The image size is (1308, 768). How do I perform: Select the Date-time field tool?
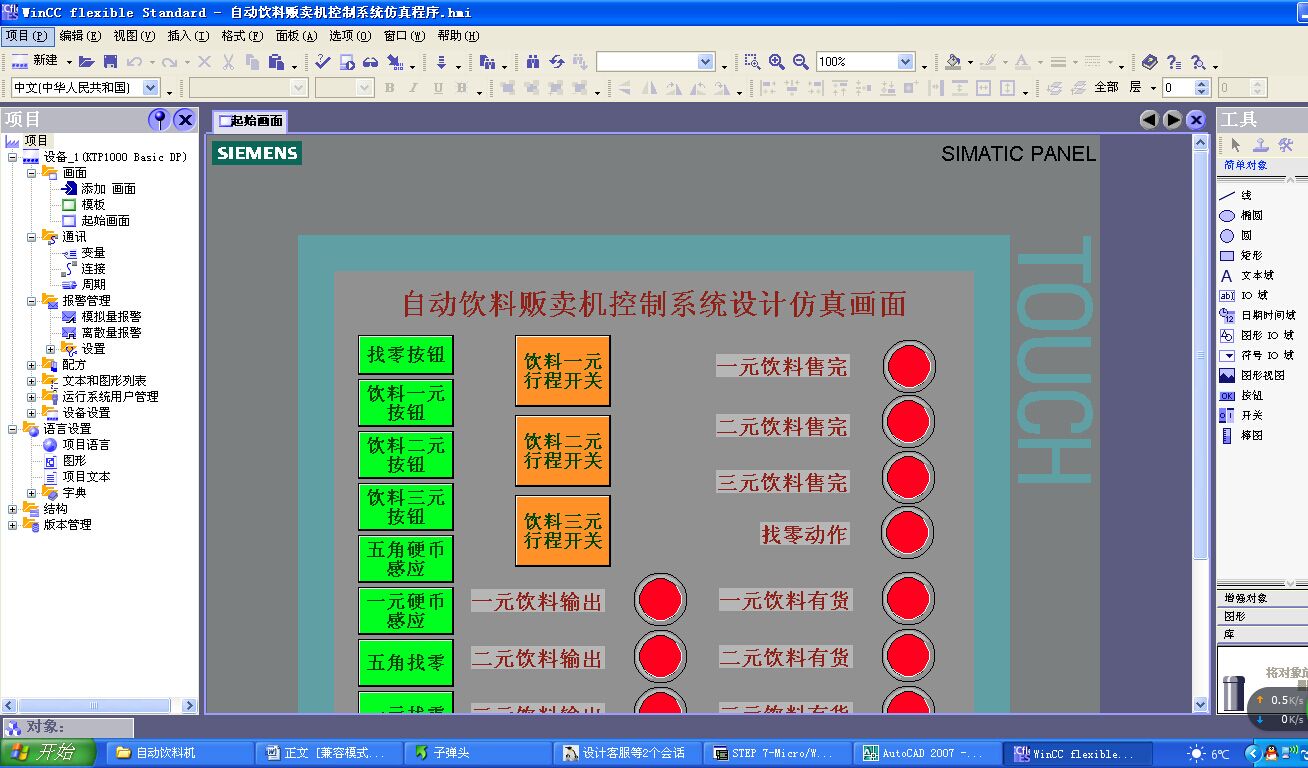(1256, 315)
